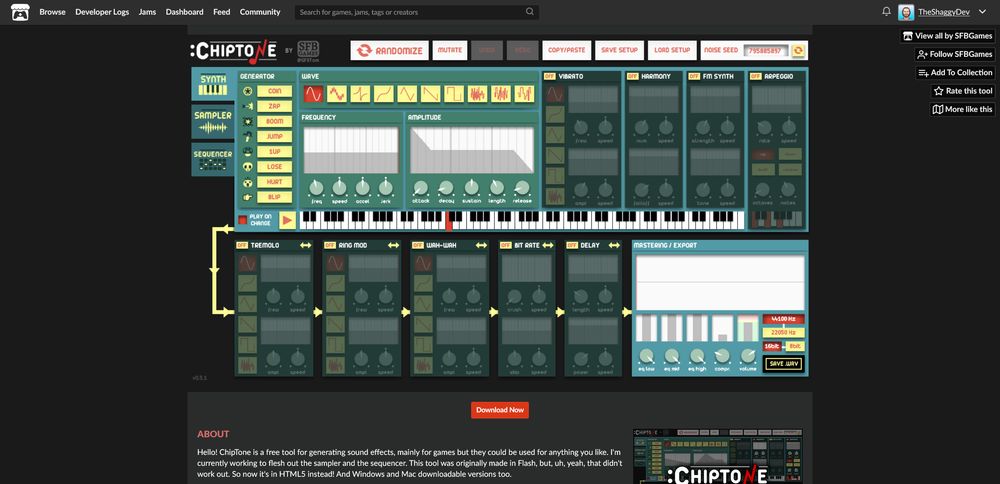Enable the Wah-Wah effect
1000x484 pixels.
tap(418, 245)
